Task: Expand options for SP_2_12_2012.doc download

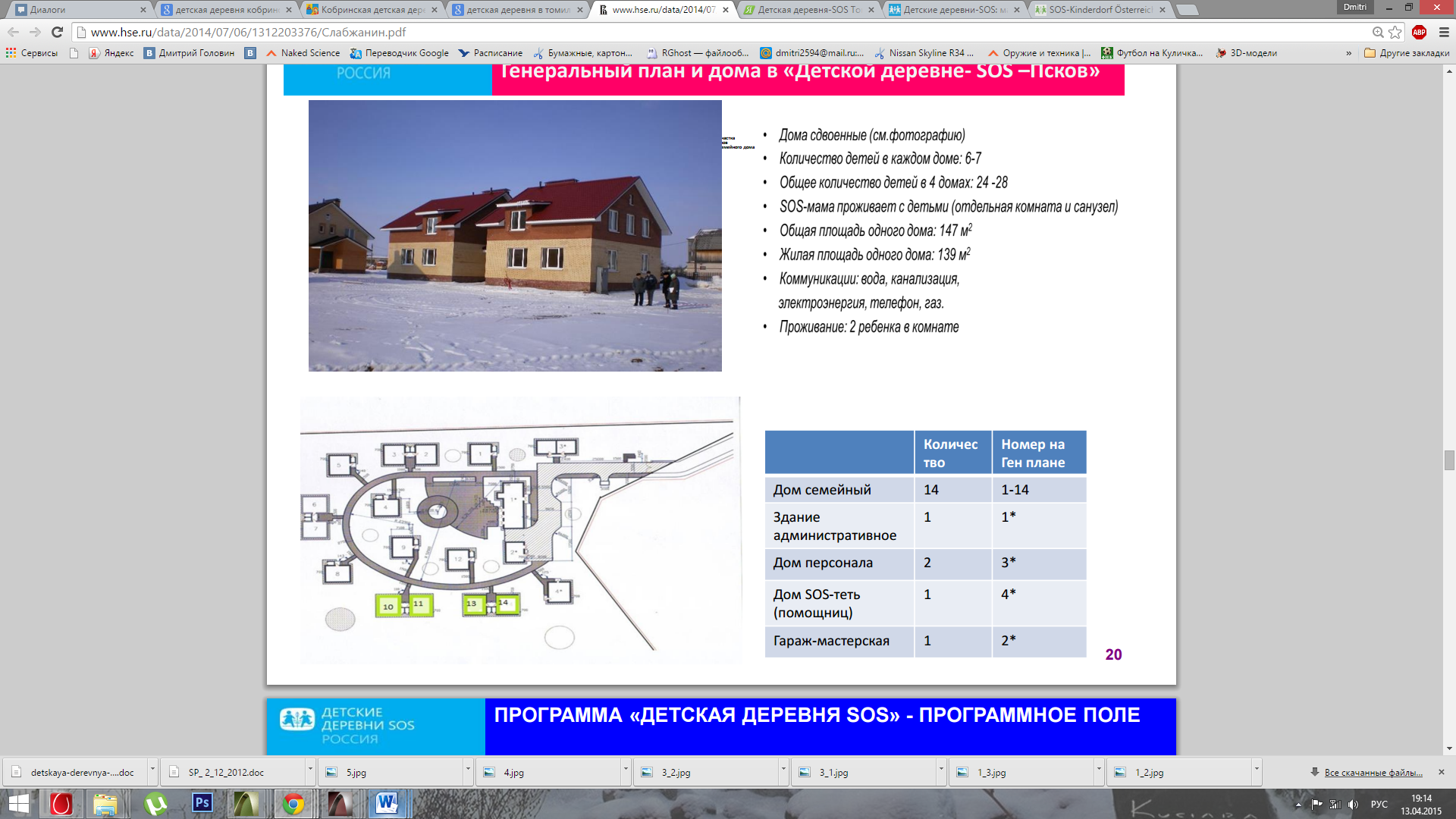Action: (x=310, y=772)
